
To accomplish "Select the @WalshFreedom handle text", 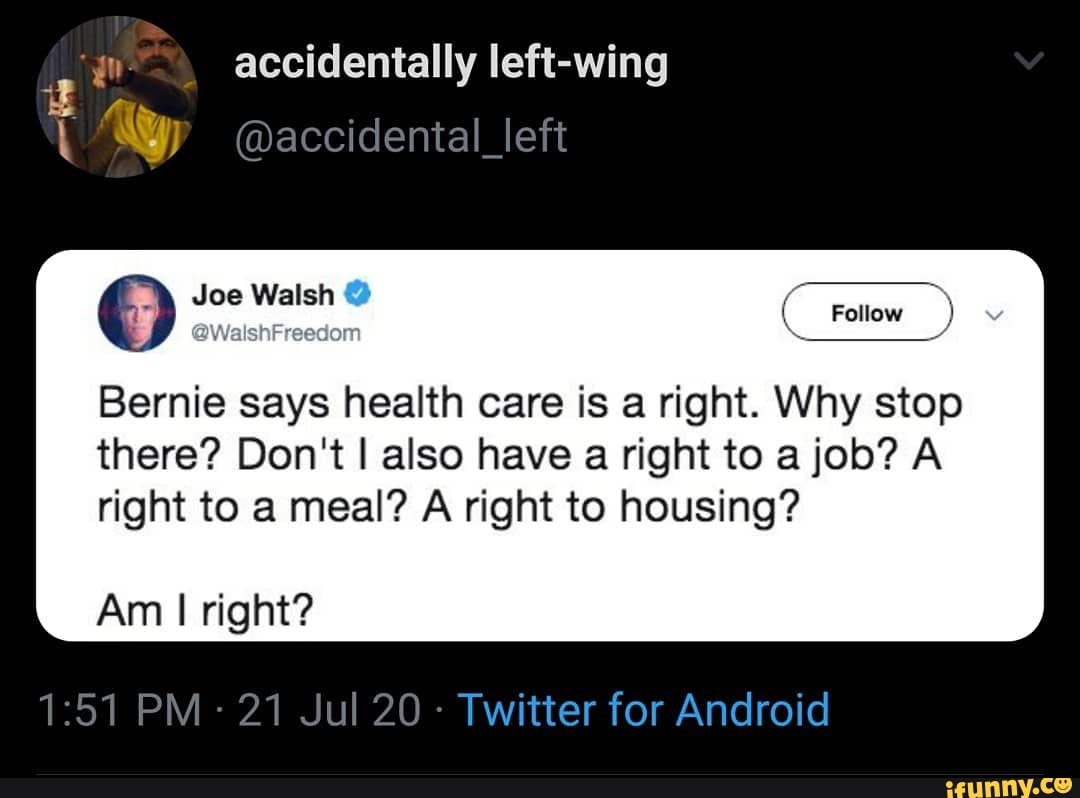I will [276, 331].
